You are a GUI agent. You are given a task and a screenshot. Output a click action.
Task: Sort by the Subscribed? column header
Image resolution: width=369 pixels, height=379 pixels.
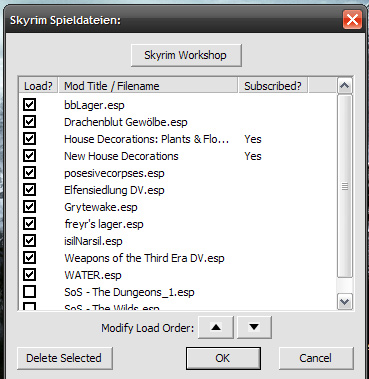click(x=273, y=86)
